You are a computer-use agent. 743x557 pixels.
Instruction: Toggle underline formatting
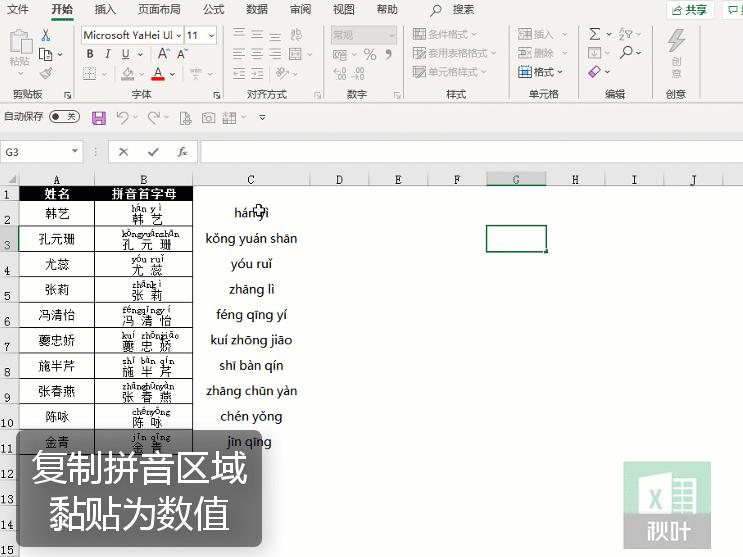pyautogui.click(x=126, y=54)
